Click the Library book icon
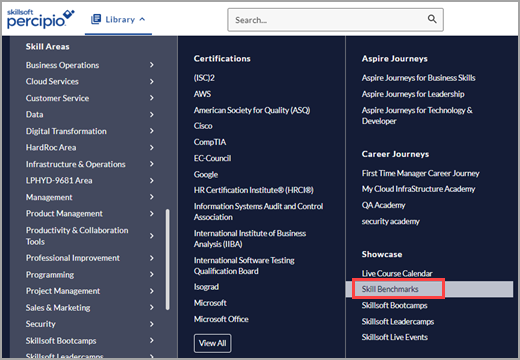The image size is (520, 360). coord(96,19)
